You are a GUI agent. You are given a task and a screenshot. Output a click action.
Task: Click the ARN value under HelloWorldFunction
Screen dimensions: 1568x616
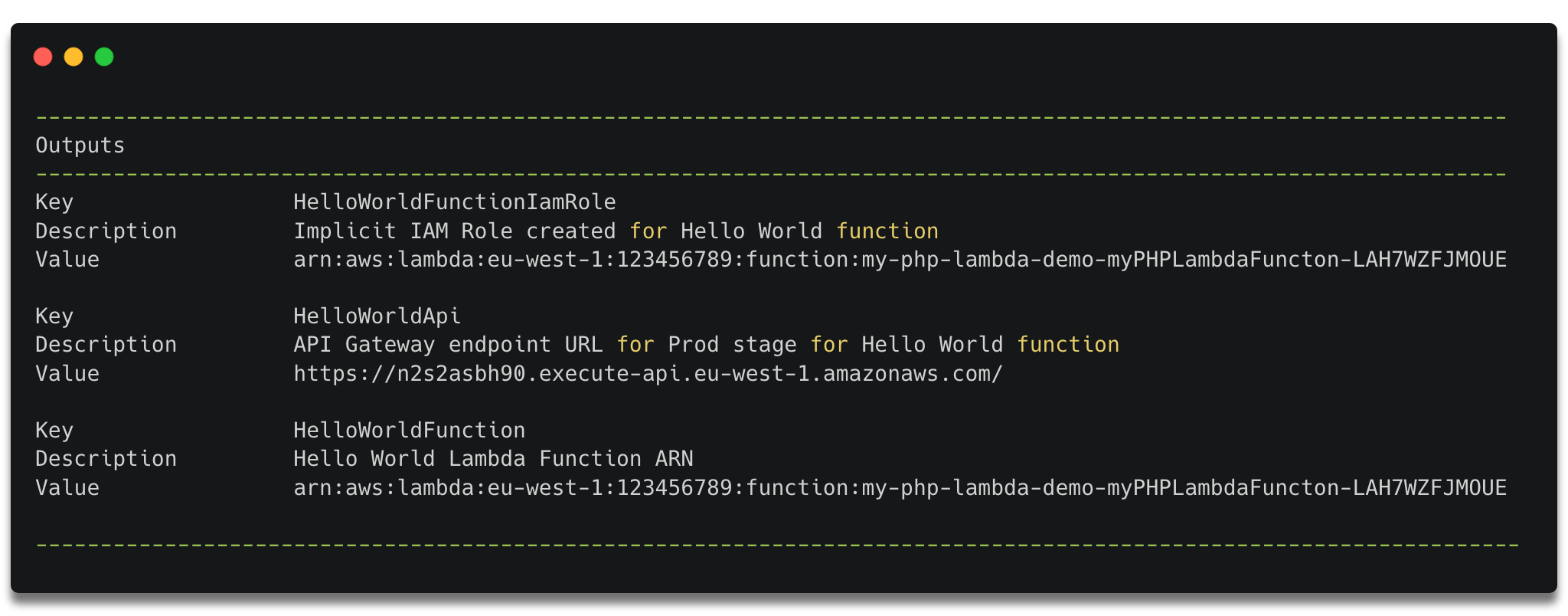(x=900, y=488)
